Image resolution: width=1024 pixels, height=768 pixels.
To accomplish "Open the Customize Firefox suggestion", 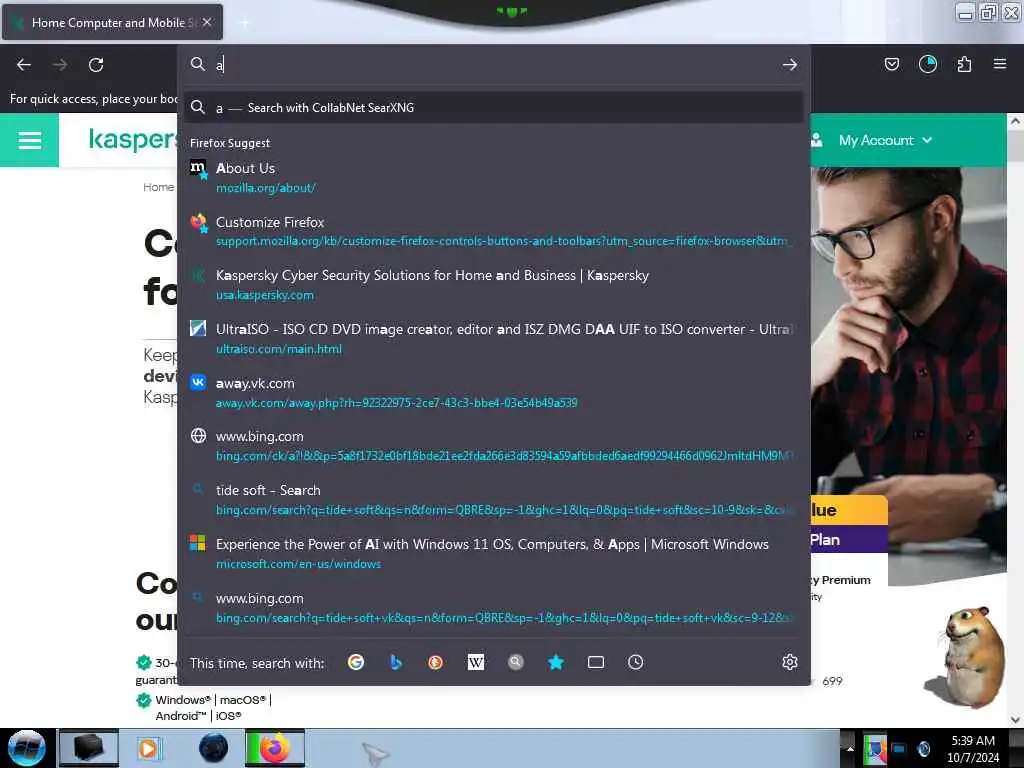I will pyautogui.click(x=494, y=231).
